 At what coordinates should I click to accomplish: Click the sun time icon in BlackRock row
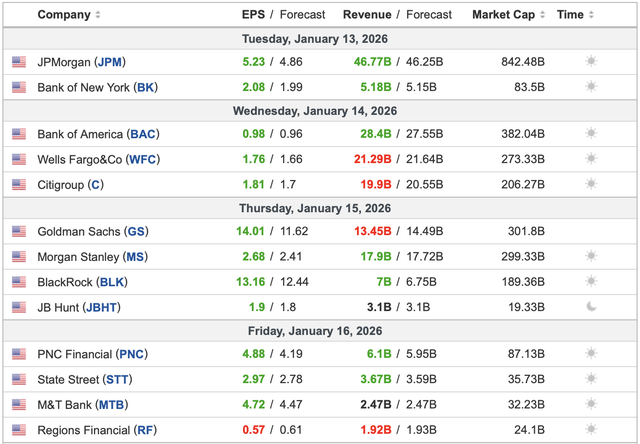tap(591, 282)
